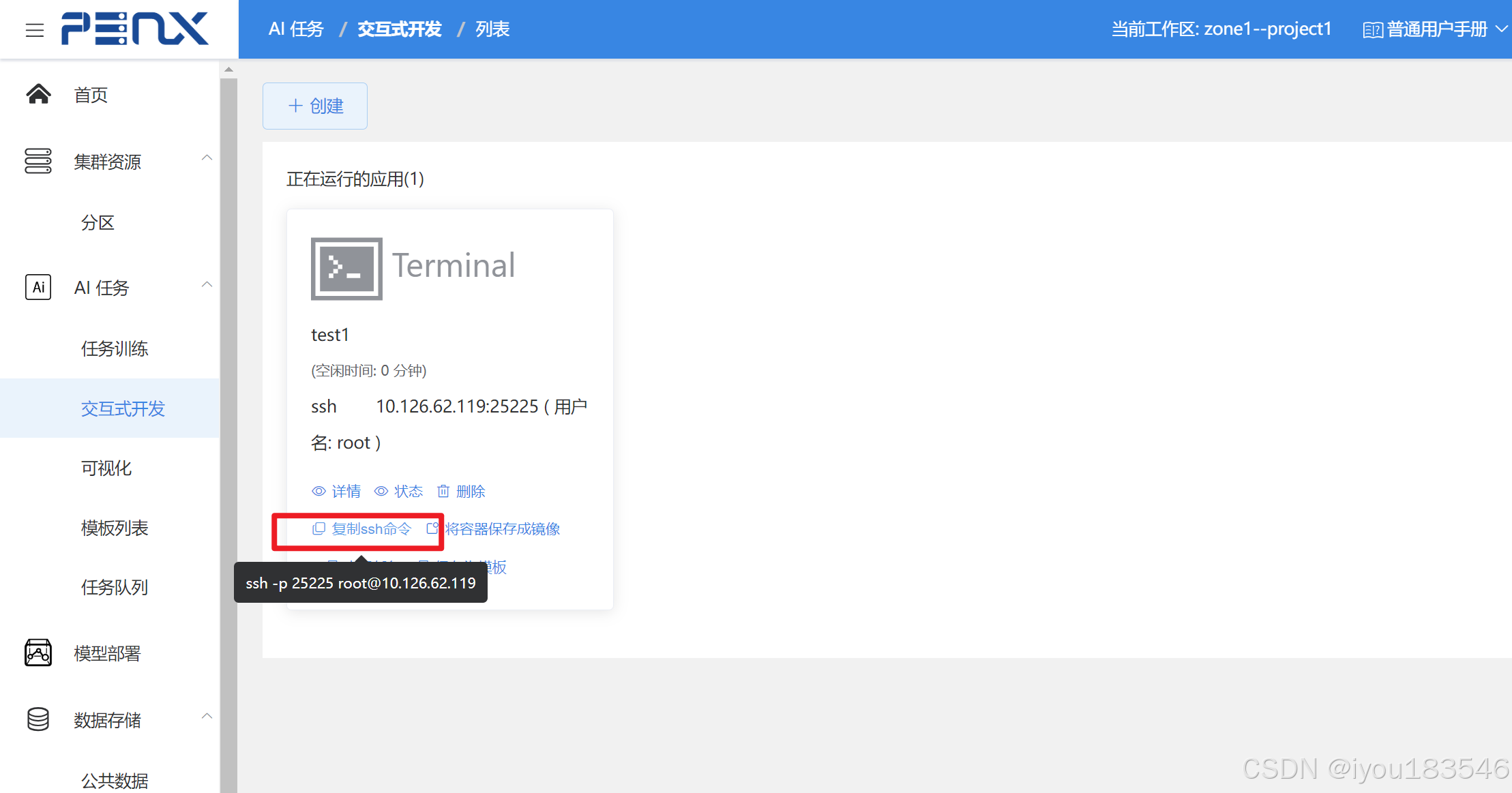Click the eye icon beside 详情
The height and width of the screenshot is (793, 1512).
pos(318,491)
